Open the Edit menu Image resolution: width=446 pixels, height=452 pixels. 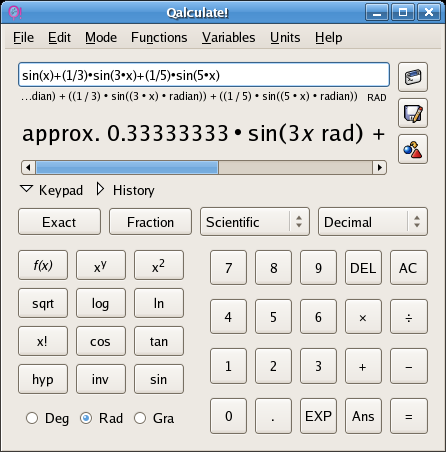point(59,38)
